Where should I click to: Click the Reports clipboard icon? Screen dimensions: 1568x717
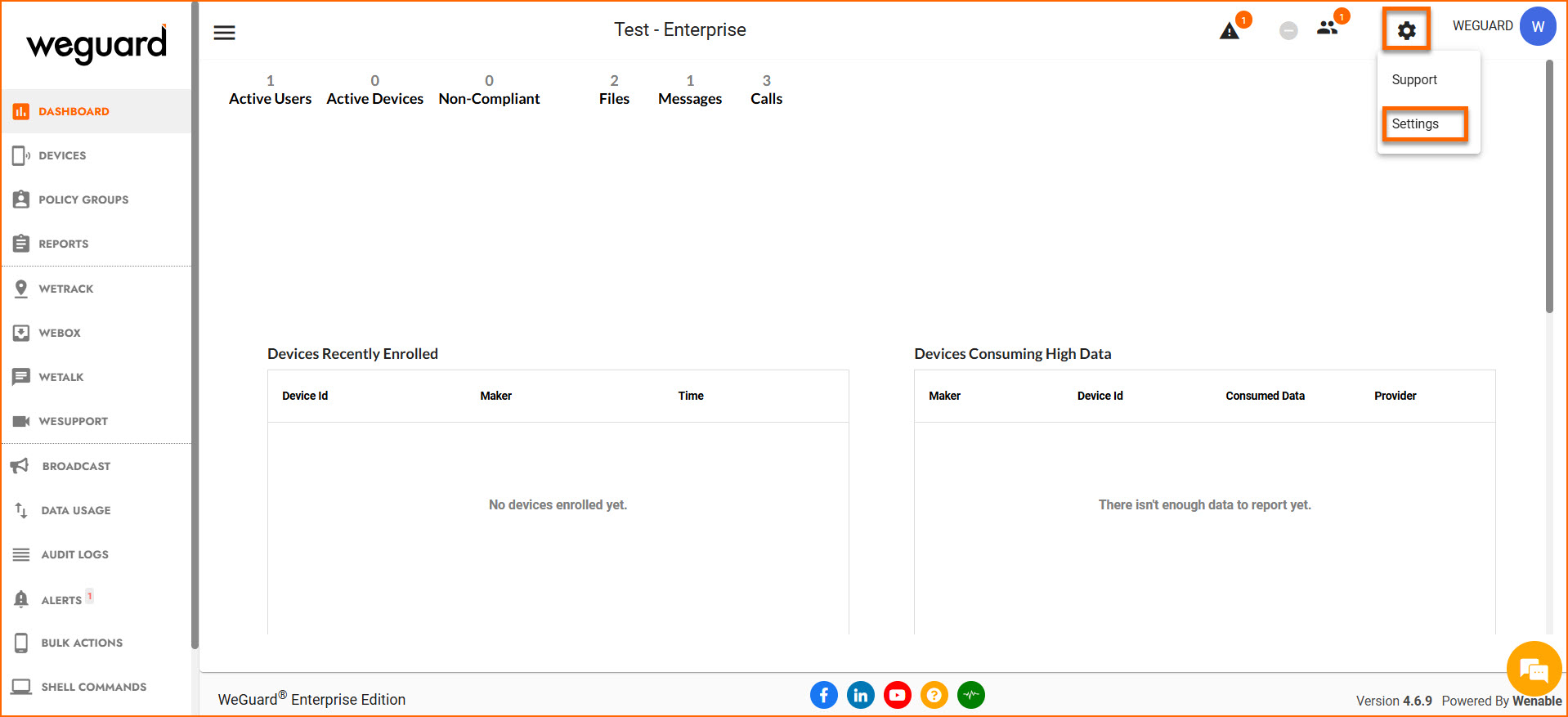(x=21, y=244)
